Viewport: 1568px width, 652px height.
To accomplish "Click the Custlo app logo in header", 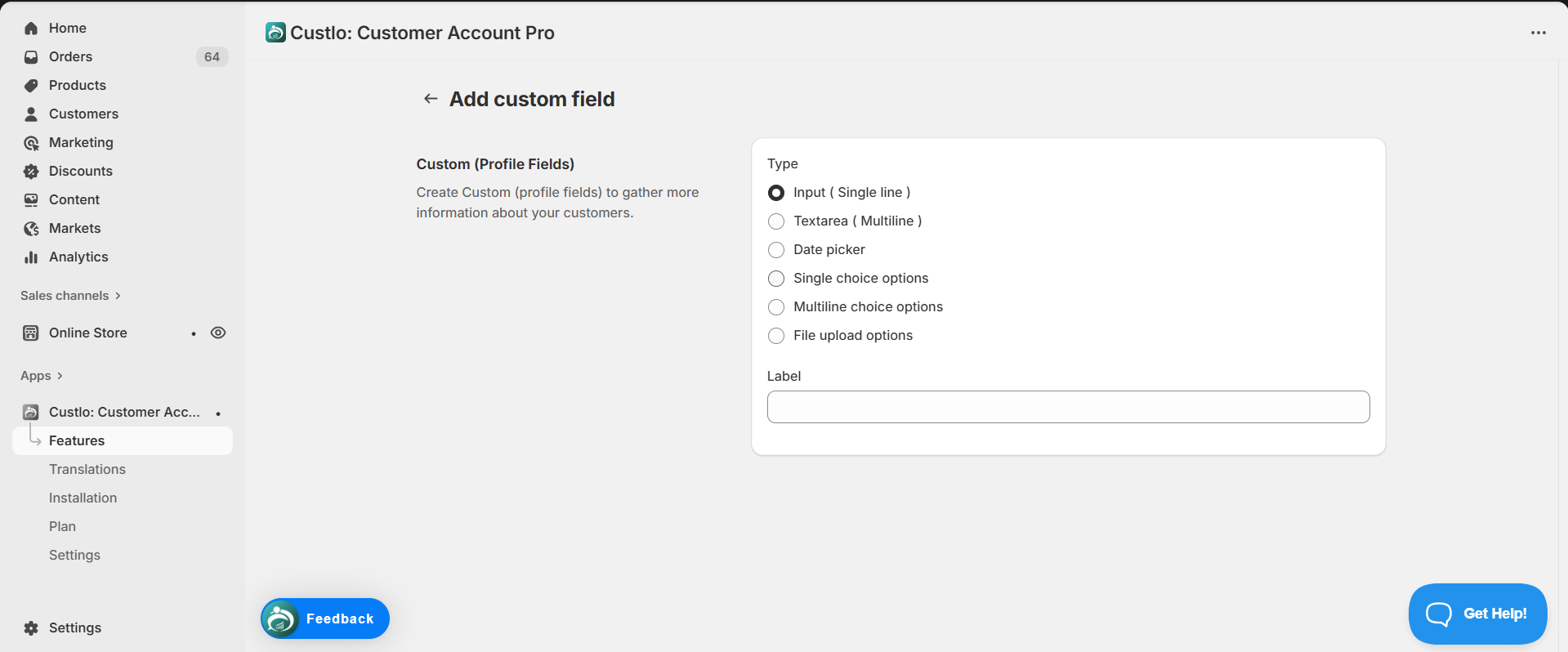I will tap(275, 33).
